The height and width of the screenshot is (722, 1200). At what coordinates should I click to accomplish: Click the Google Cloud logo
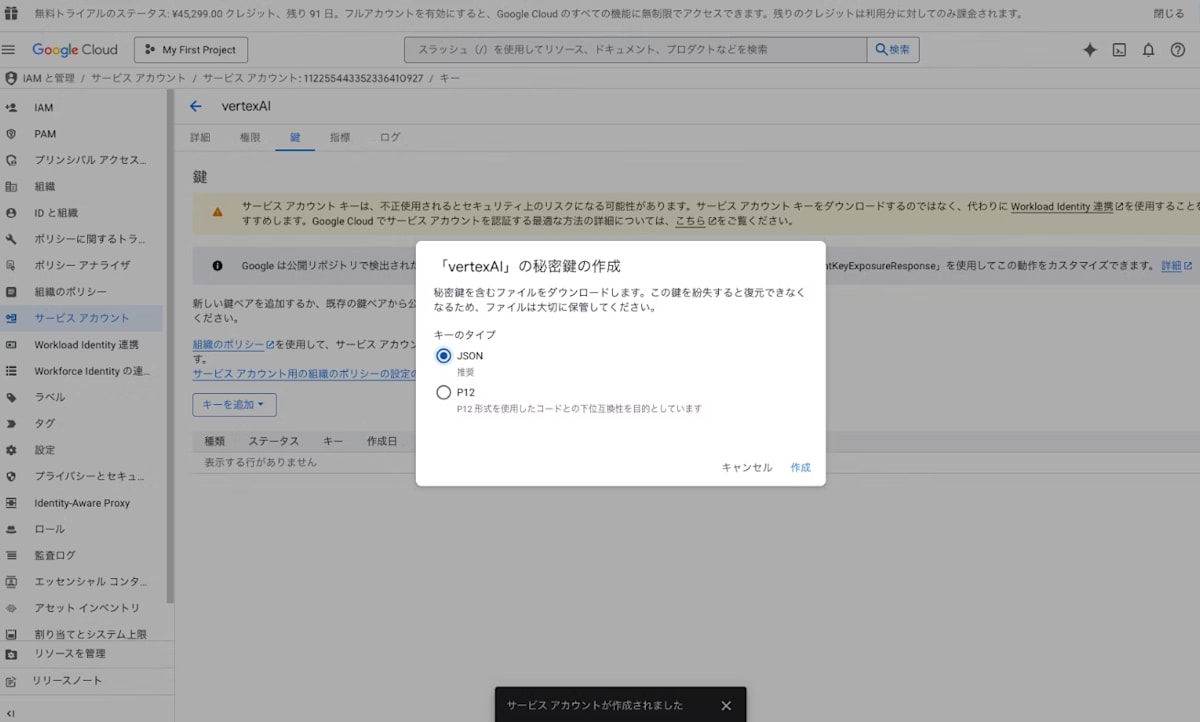coord(74,49)
